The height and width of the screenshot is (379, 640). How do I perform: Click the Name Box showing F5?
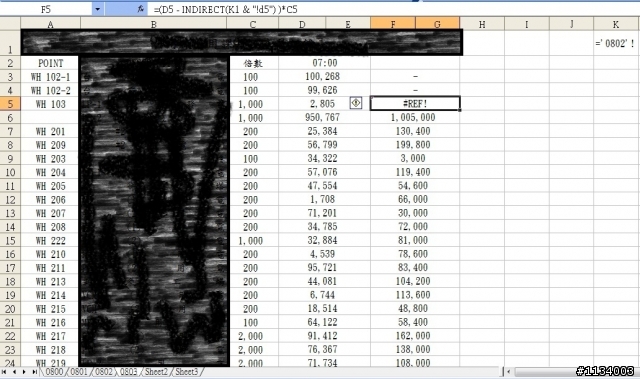(x=46, y=9)
